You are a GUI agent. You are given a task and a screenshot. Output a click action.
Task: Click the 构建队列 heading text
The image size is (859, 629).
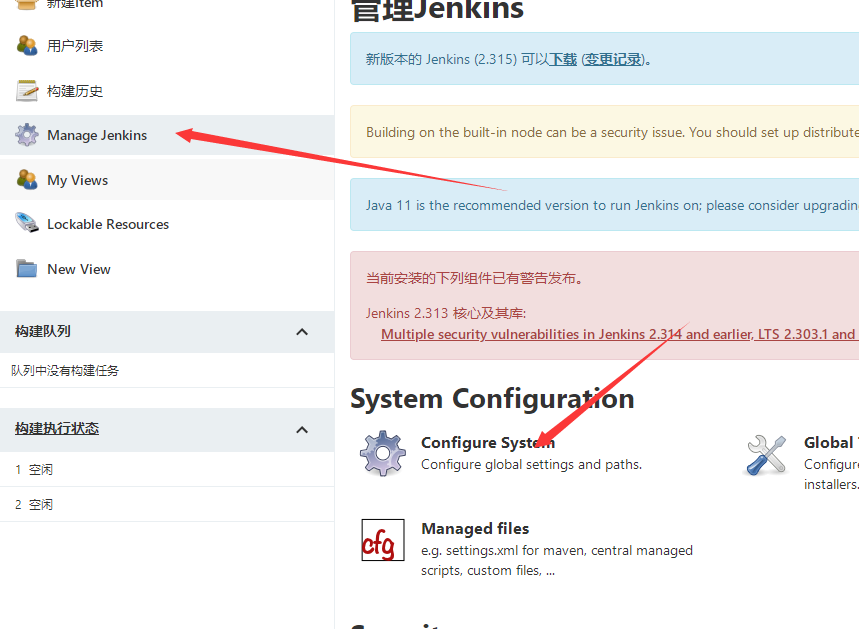(43, 331)
